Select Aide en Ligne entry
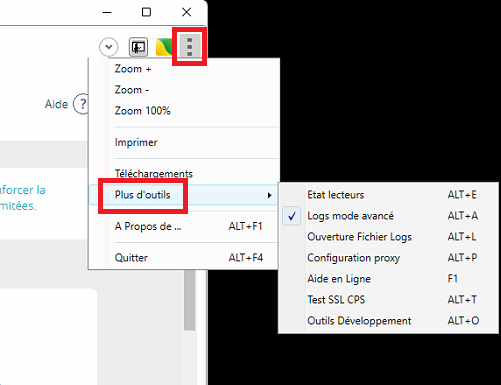501x385 pixels. [389, 279]
